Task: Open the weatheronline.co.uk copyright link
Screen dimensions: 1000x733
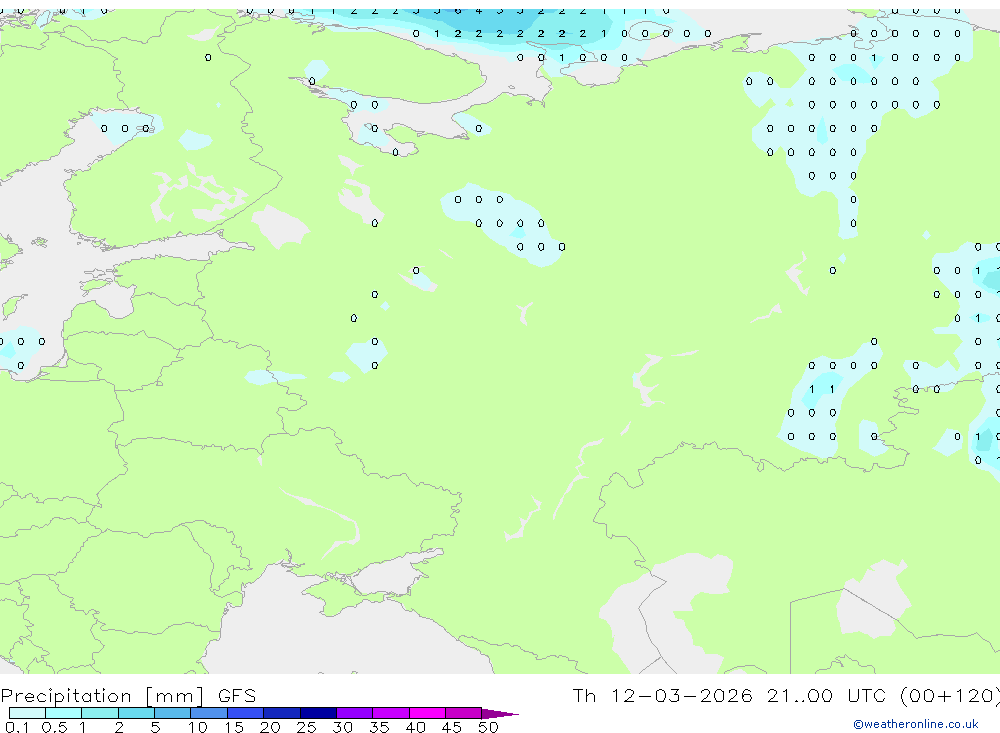Action: pyautogui.click(x=916, y=724)
